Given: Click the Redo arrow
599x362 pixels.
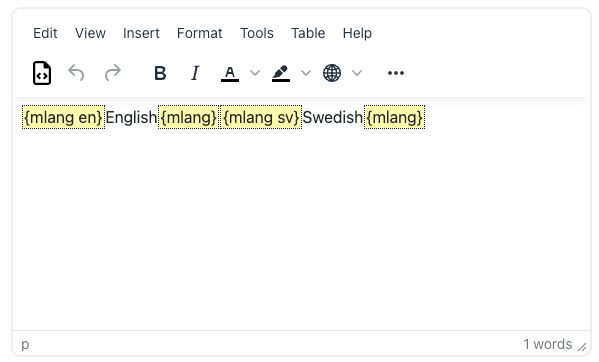Looking at the screenshot, I should (x=113, y=73).
